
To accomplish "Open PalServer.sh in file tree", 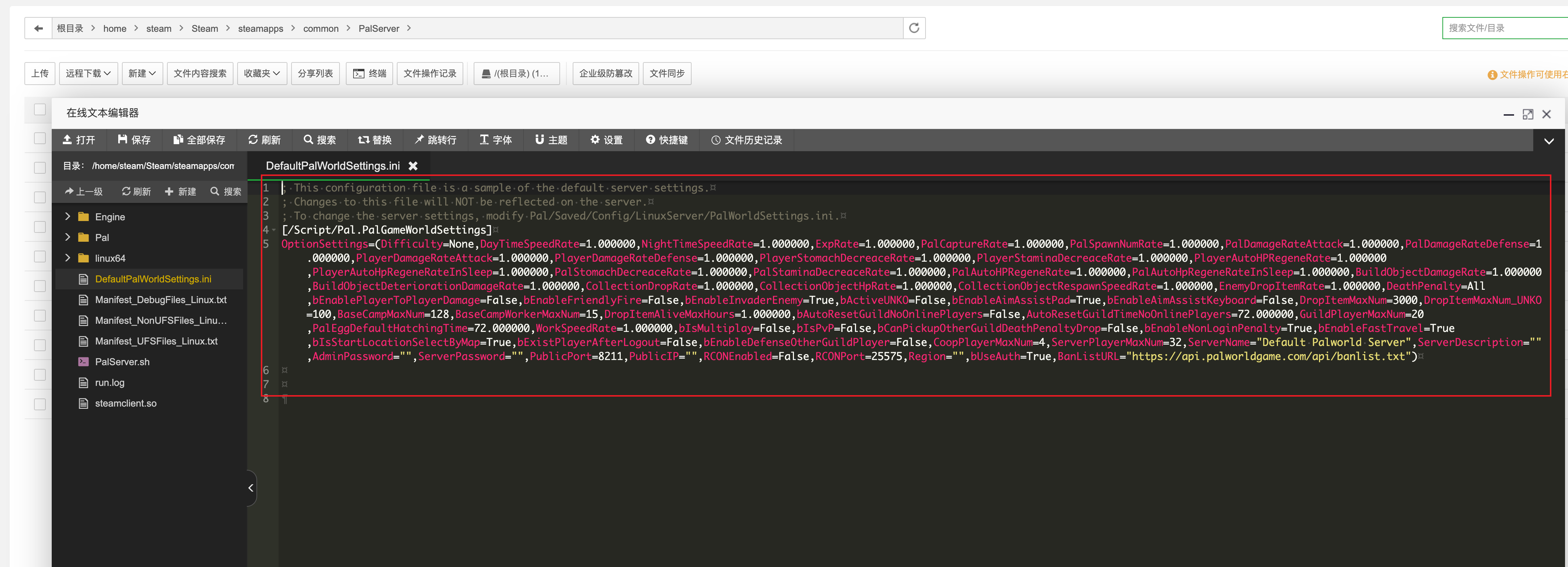I will point(122,362).
